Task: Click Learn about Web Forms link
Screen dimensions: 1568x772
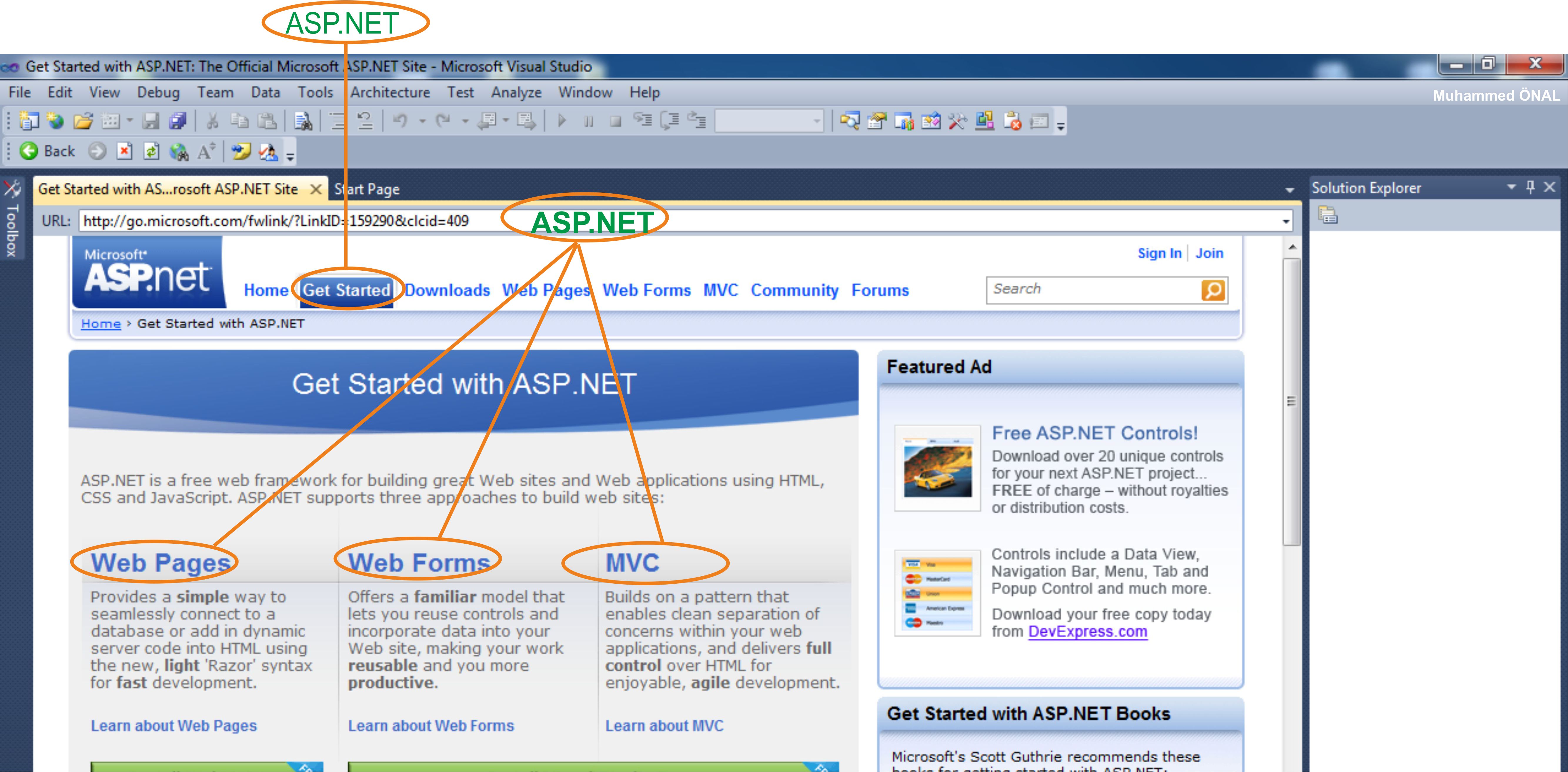Action: pos(431,726)
